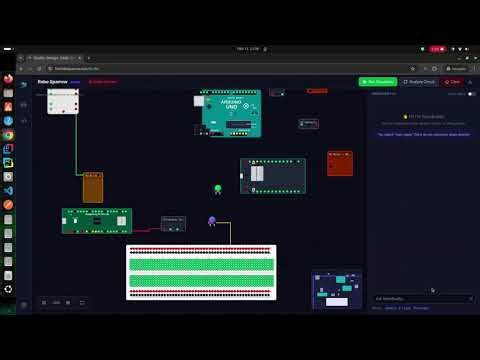Open Google Chrome from the Ubuntu dock
Viewport: 480px width, 360px height.
[8, 135]
